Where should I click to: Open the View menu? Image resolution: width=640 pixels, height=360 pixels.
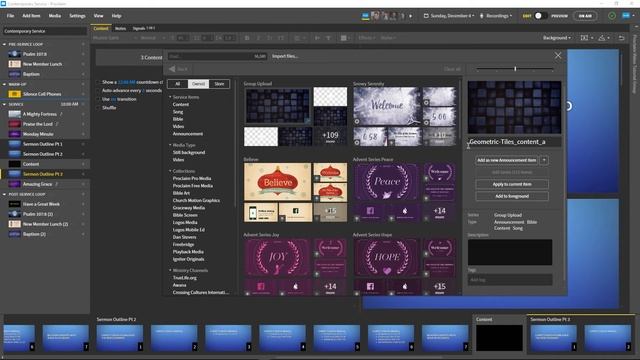click(98, 16)
